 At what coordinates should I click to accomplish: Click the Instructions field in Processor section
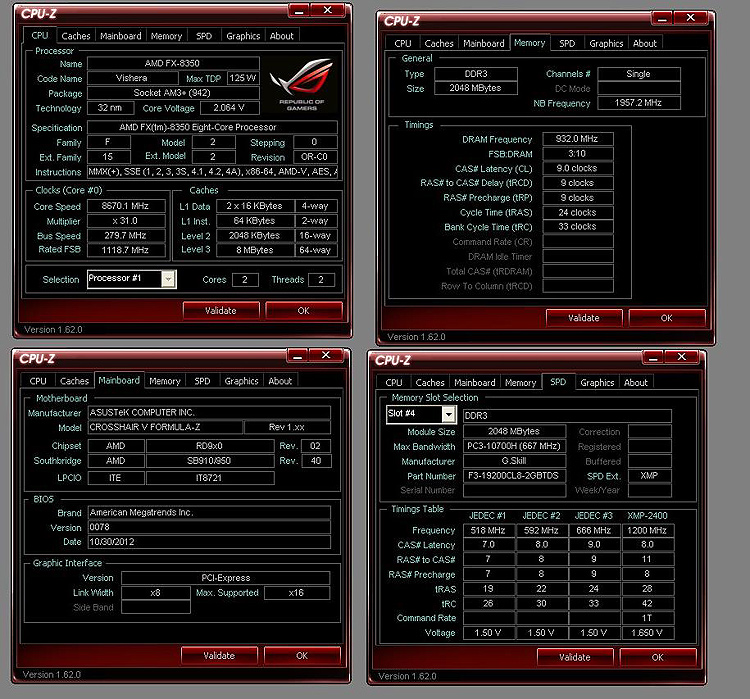(x=212, y=172)
